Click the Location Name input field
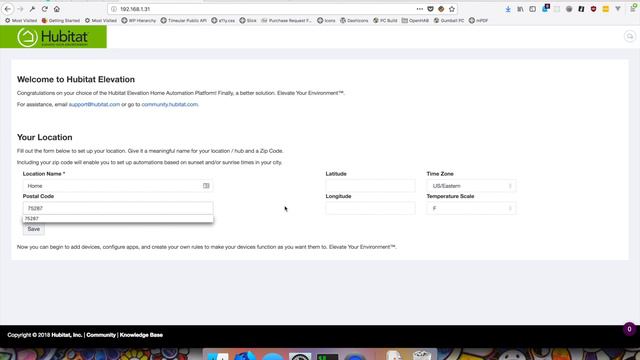640x360 pixels. click(x=118, y=186)
